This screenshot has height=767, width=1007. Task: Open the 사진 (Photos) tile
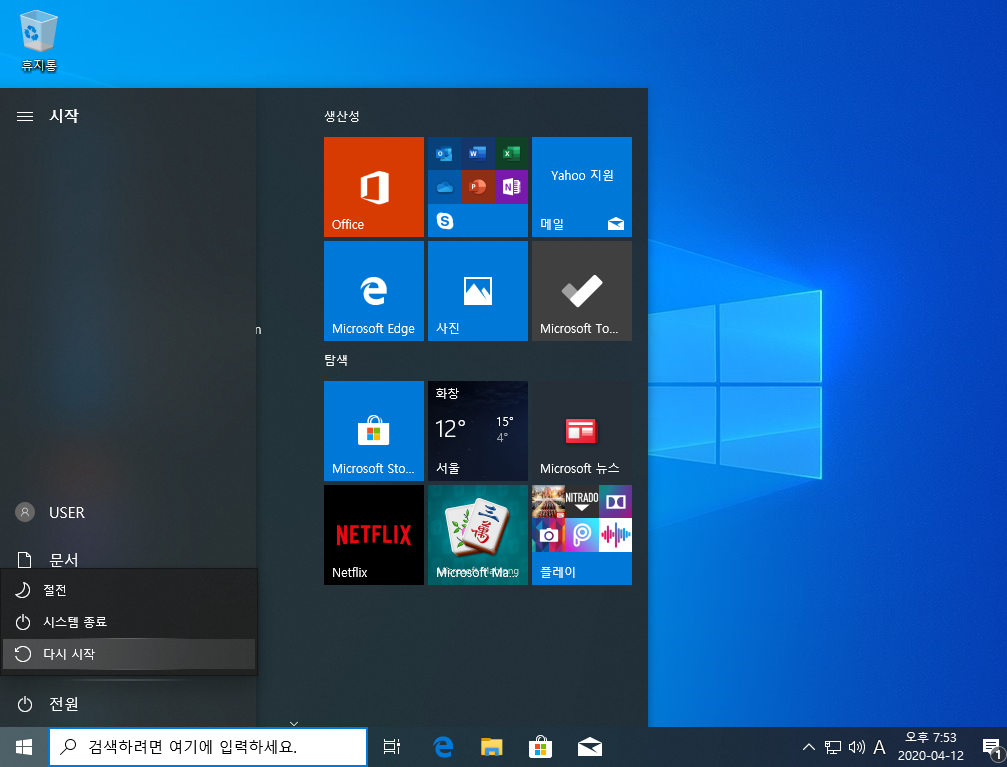point(478,291)
